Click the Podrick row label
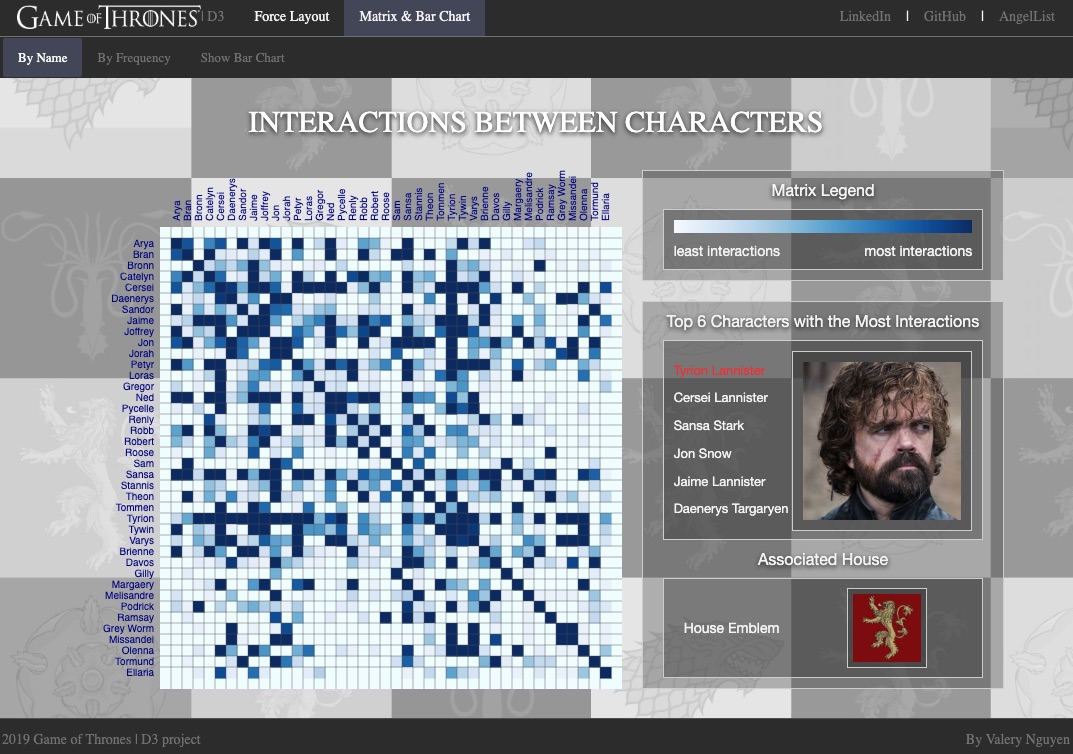The height and width of the screenshot is (754, 1073). (x=138, y=606)
